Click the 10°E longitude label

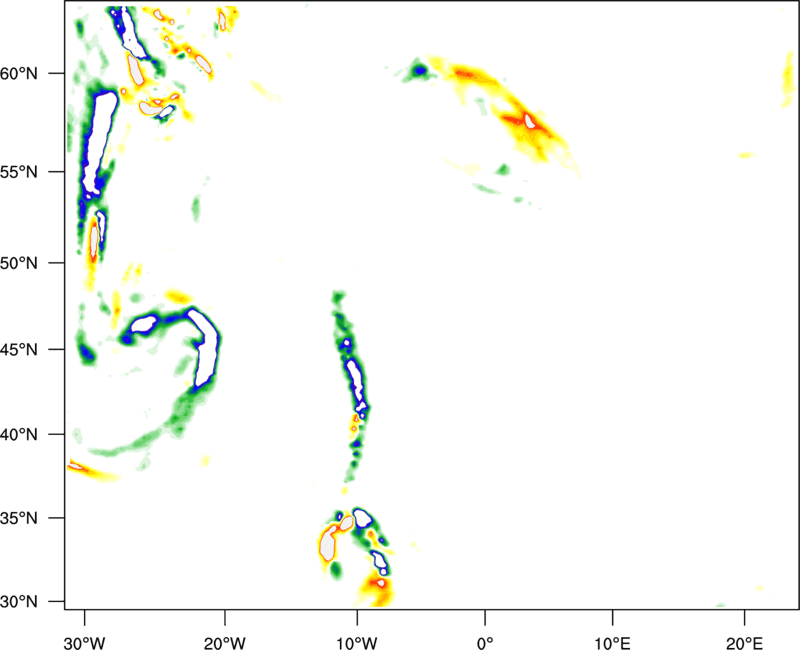click(x=612, y=643)
